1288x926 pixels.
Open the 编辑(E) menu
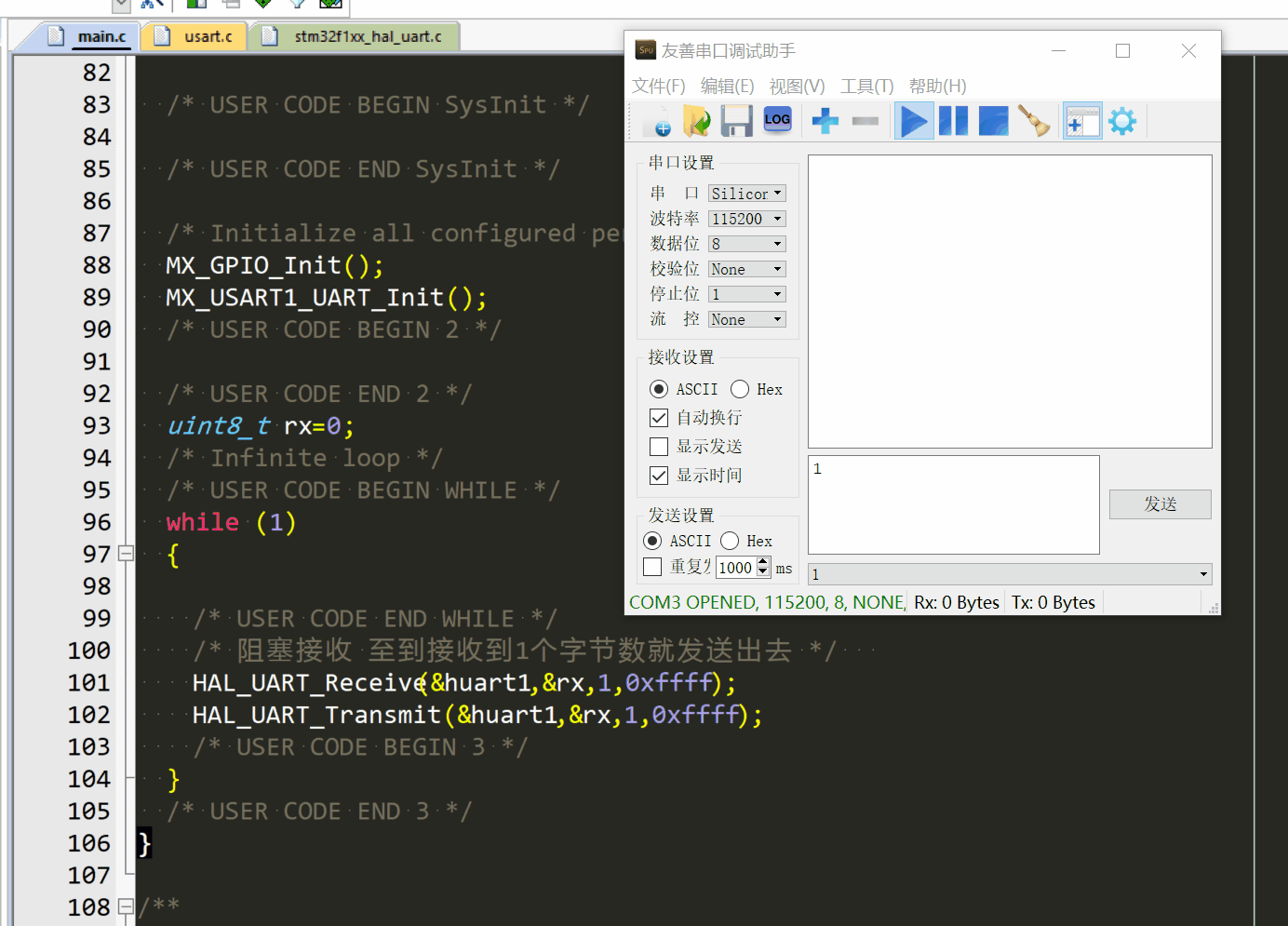(727, 87)
